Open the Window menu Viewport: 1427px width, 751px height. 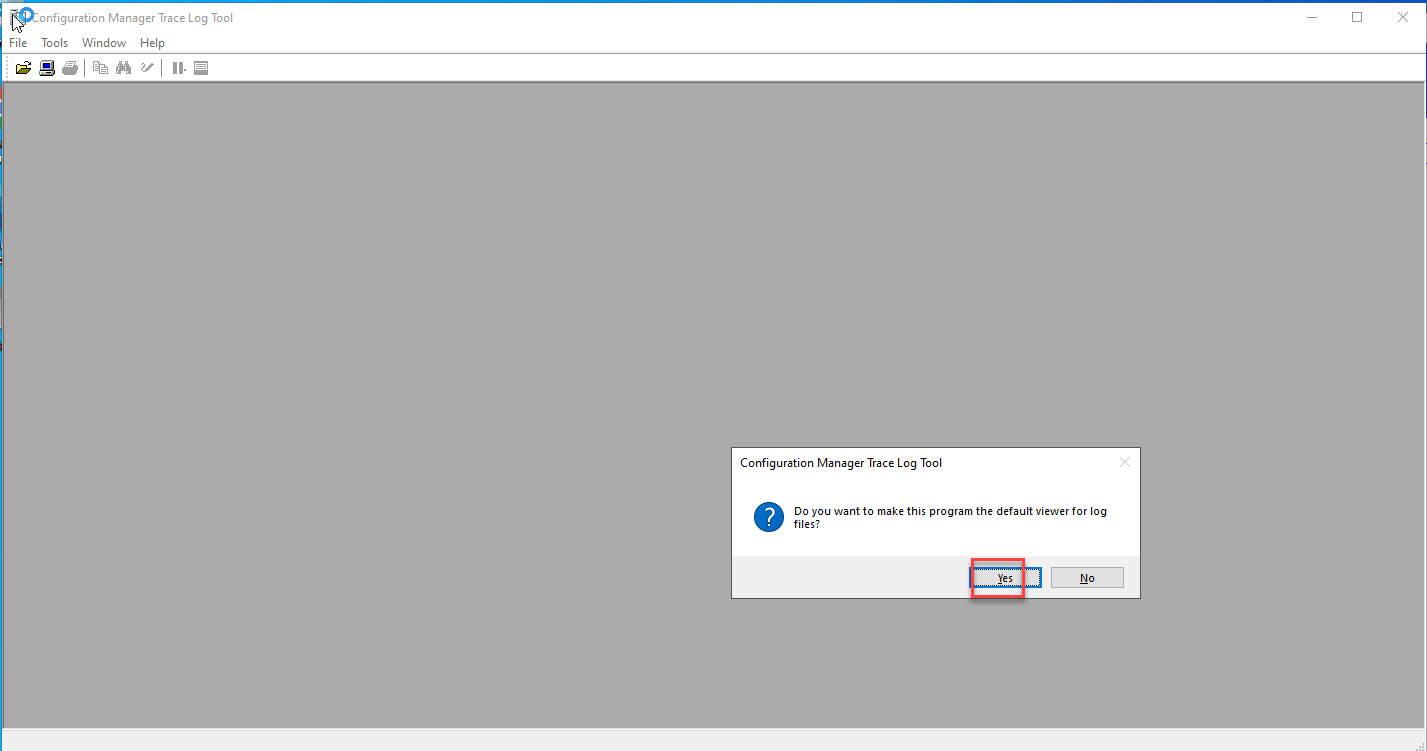click(x=104, y=43)
